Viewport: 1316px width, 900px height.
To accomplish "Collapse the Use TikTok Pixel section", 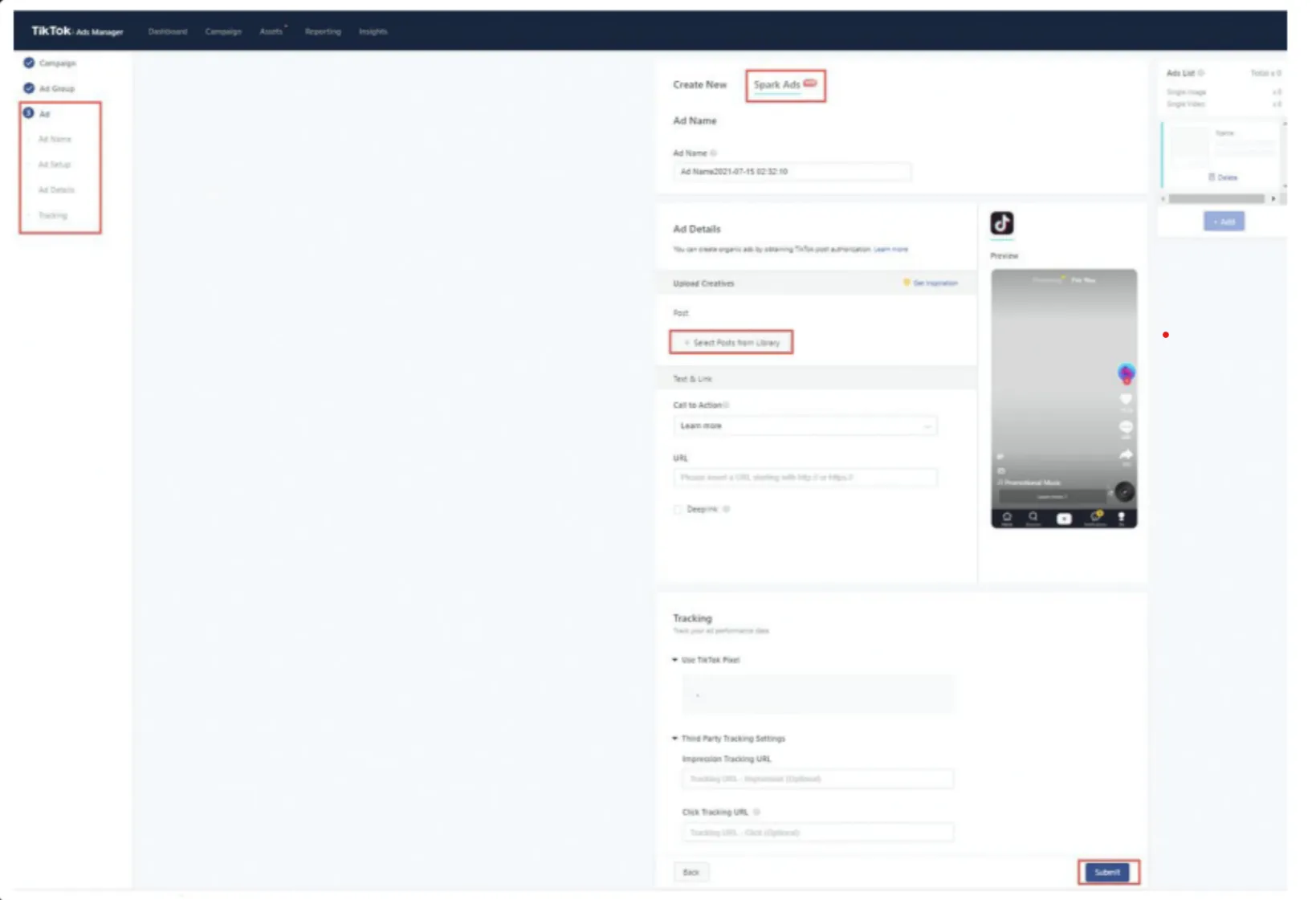I will (x=674, y=660).
